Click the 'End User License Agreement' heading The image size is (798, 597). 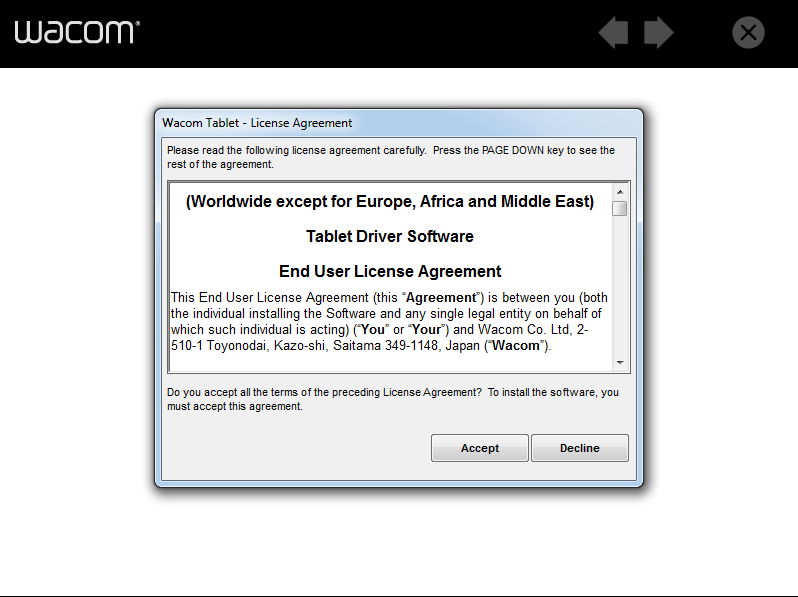click(390, 271)
